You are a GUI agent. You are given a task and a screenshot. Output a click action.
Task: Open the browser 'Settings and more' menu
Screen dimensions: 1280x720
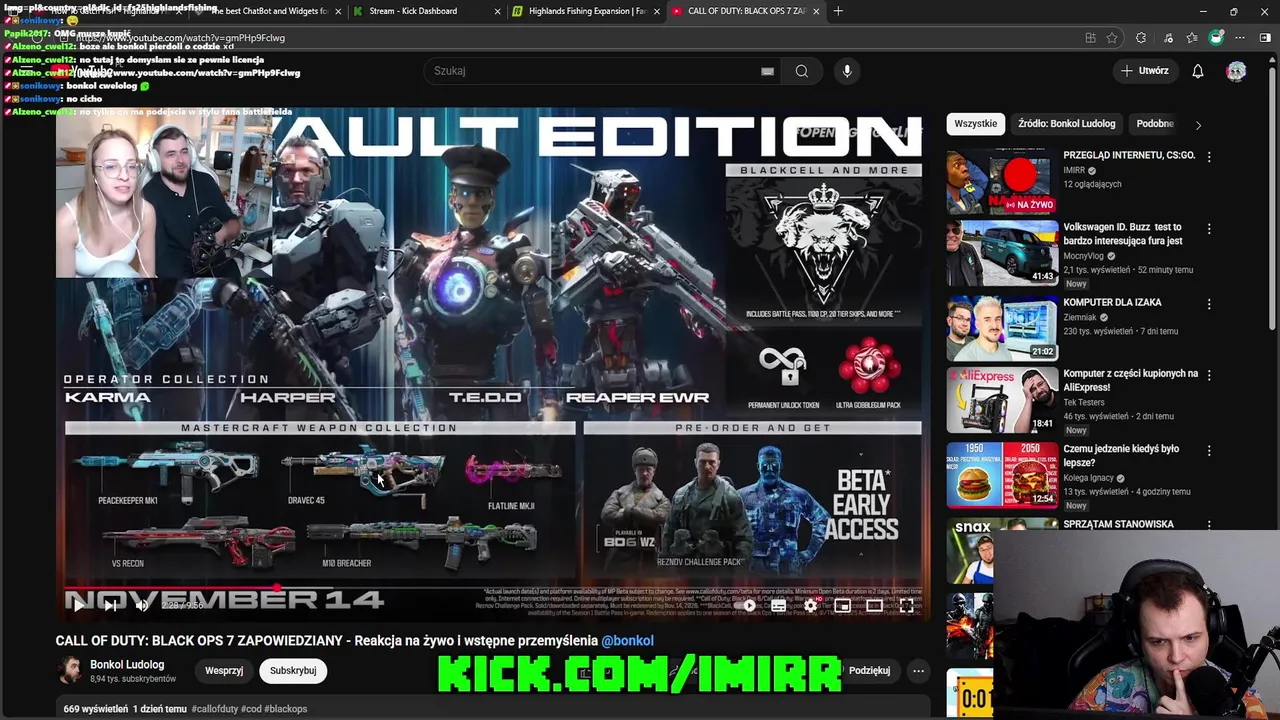1240,38
